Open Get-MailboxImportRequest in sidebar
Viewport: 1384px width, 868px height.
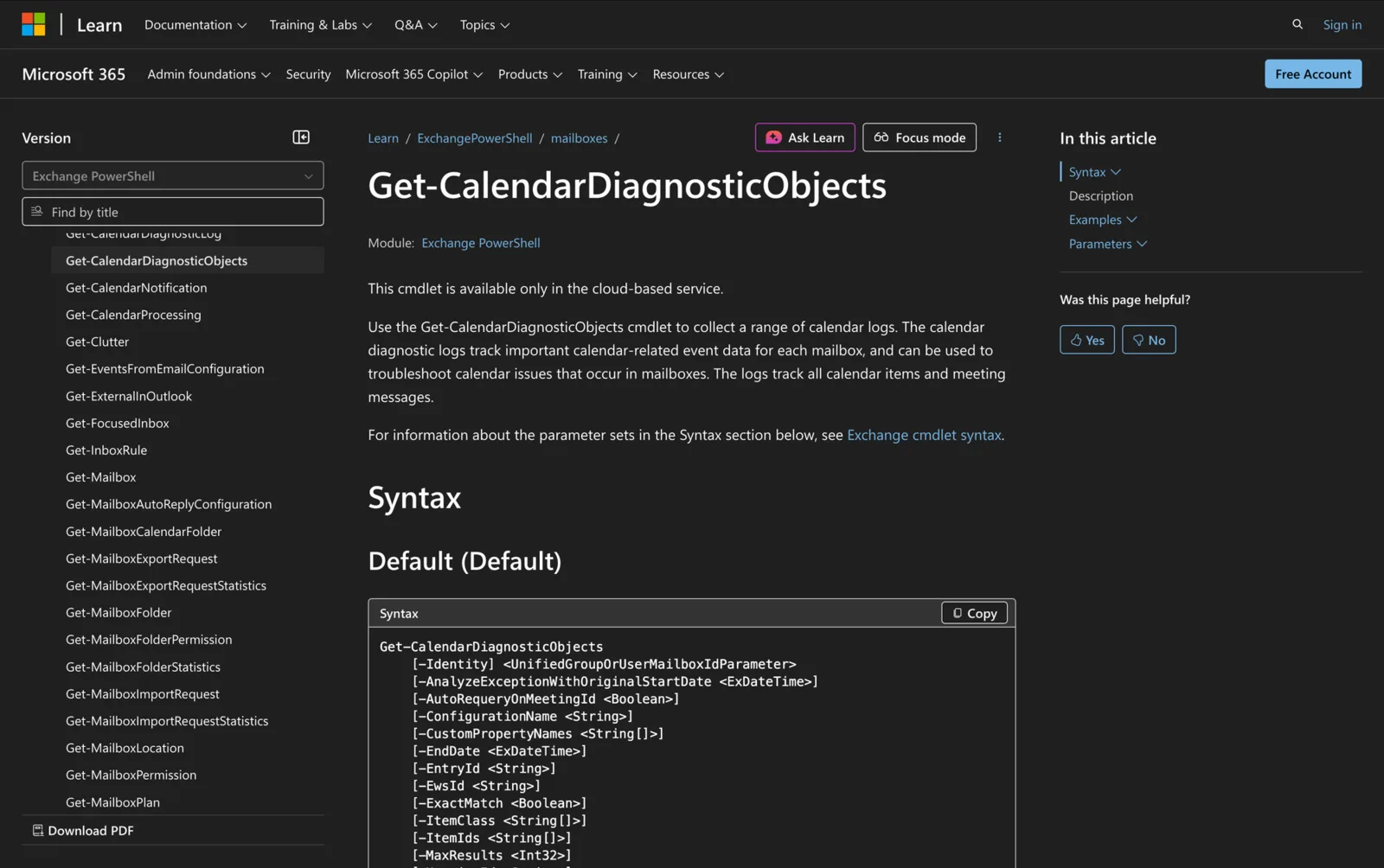pyautogui.click(x=143, y=693)
